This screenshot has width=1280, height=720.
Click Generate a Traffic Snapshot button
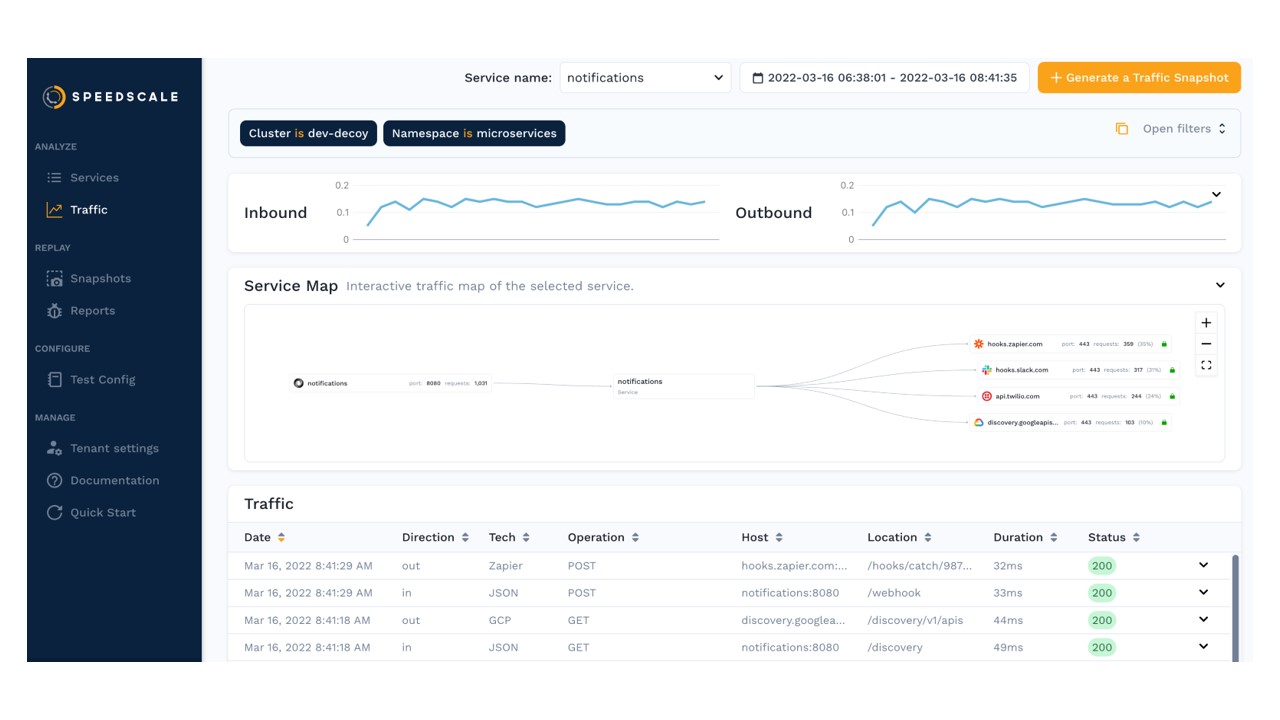point(1139,78)
